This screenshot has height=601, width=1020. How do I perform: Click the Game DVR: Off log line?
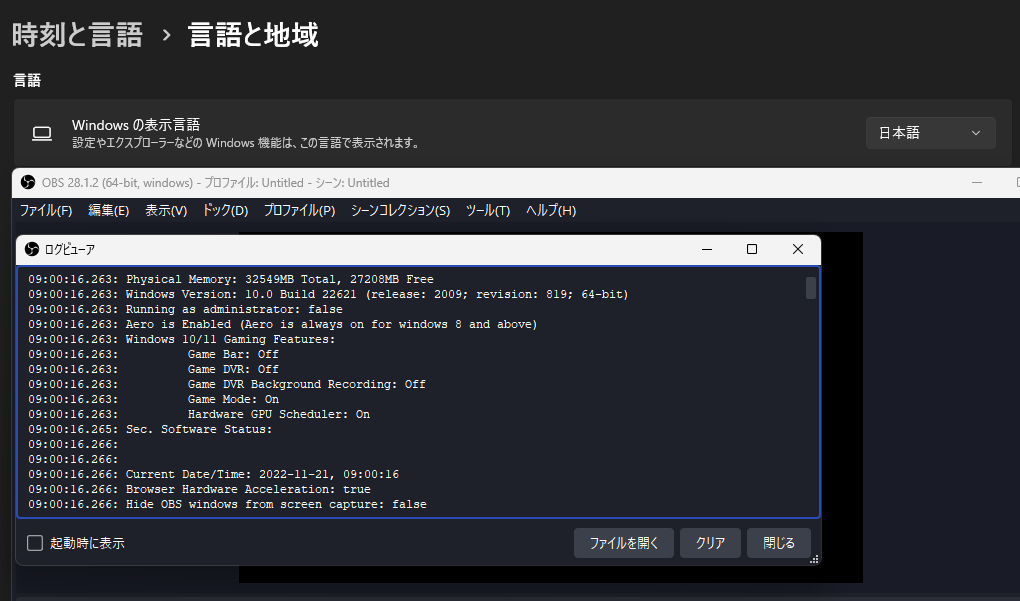pos(154,369)
